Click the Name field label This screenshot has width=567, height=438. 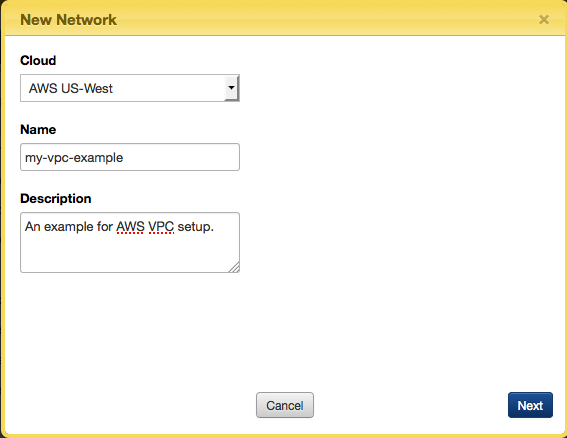point(38,129)
